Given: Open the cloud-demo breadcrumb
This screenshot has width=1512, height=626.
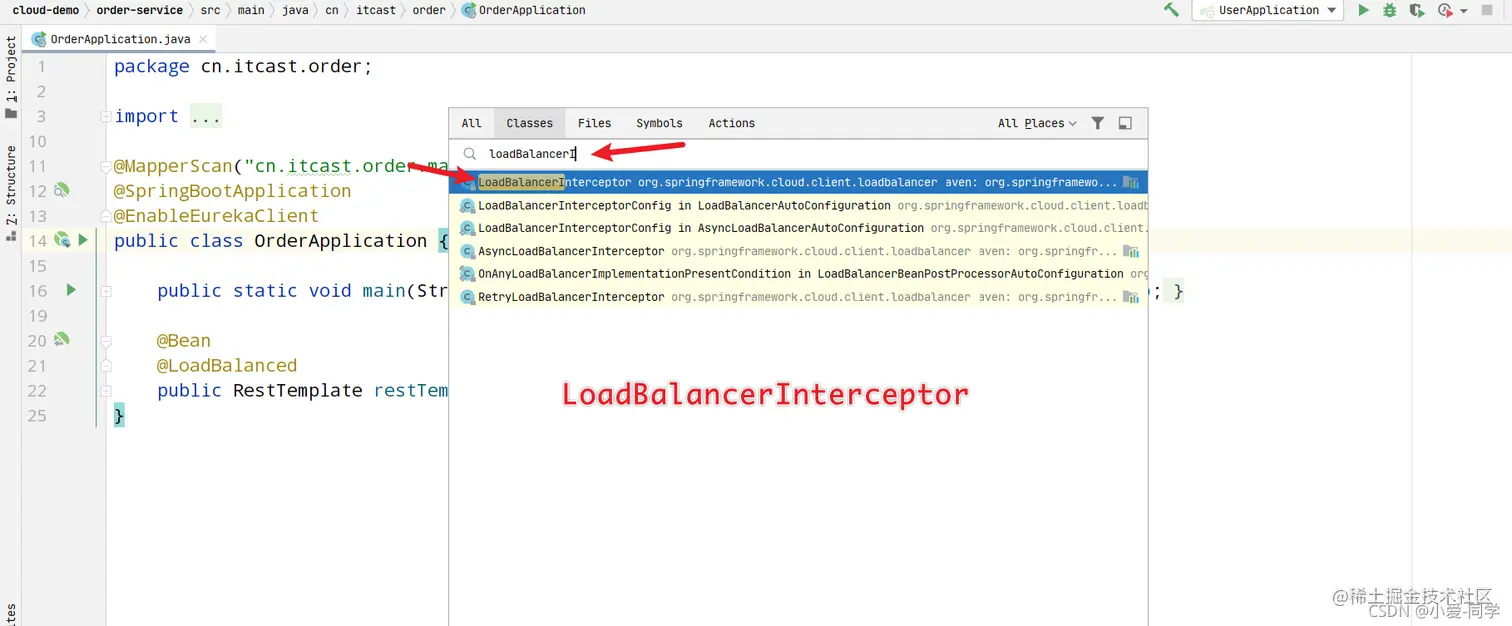Looking at the screenshot, I should coord(45,10).
